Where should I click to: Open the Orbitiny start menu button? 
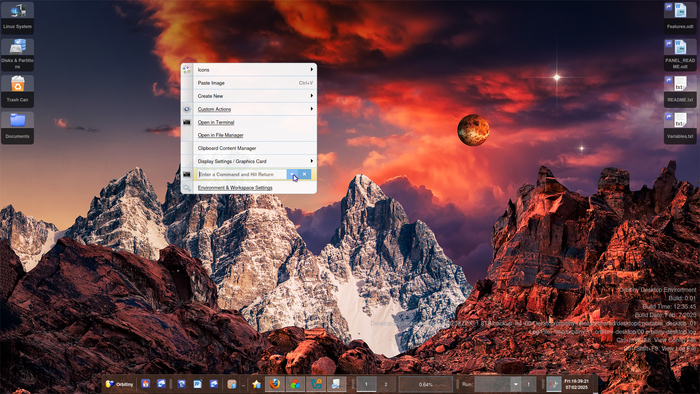(x=119, y=384)
